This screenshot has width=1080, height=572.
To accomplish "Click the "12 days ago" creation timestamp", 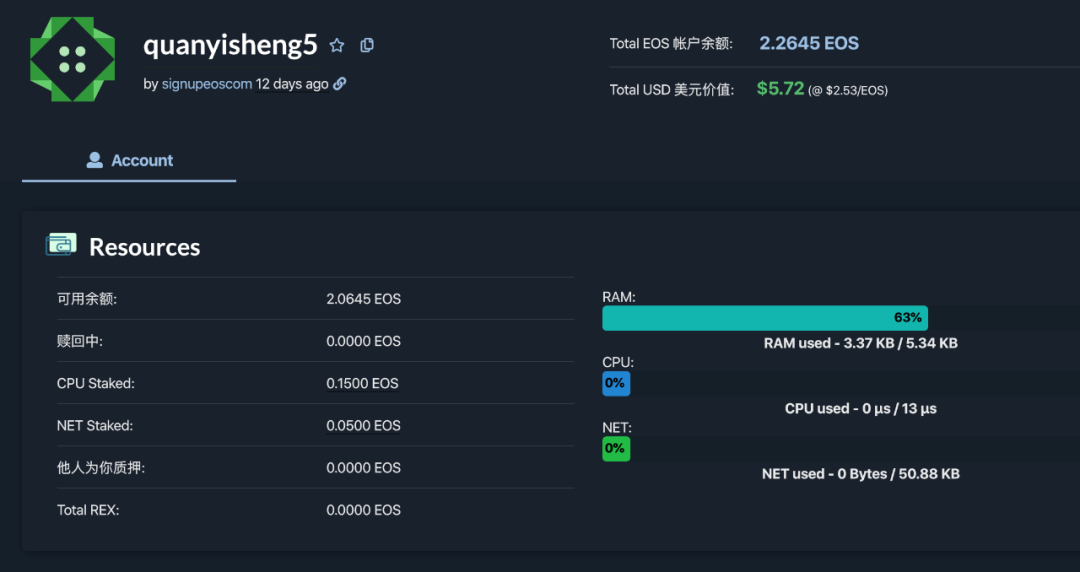I will click(292, 84).
